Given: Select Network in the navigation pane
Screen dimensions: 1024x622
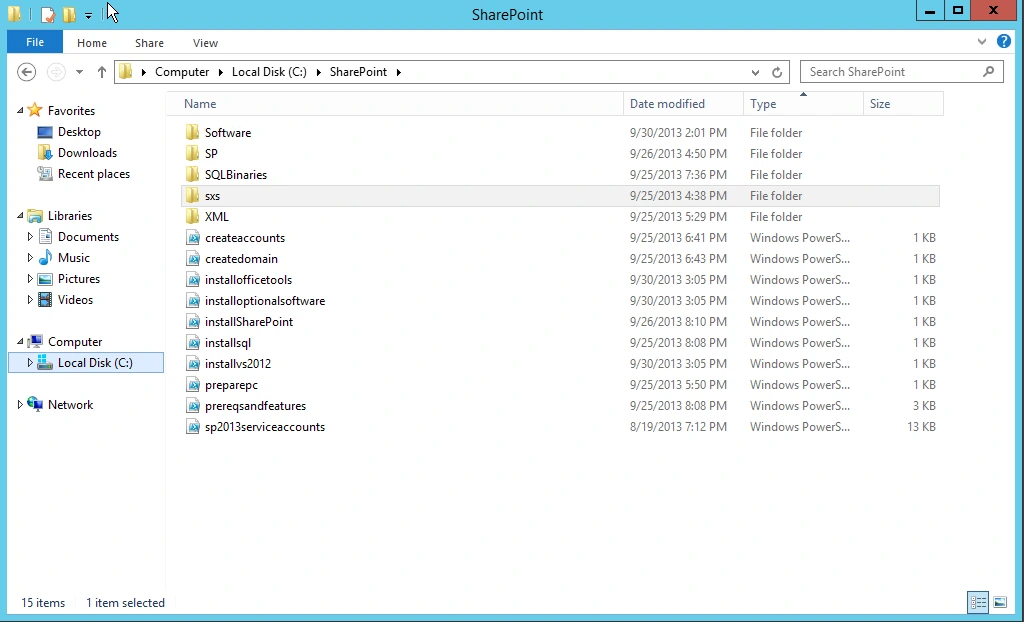Looking at the screenshot, I should pos(70,404).
